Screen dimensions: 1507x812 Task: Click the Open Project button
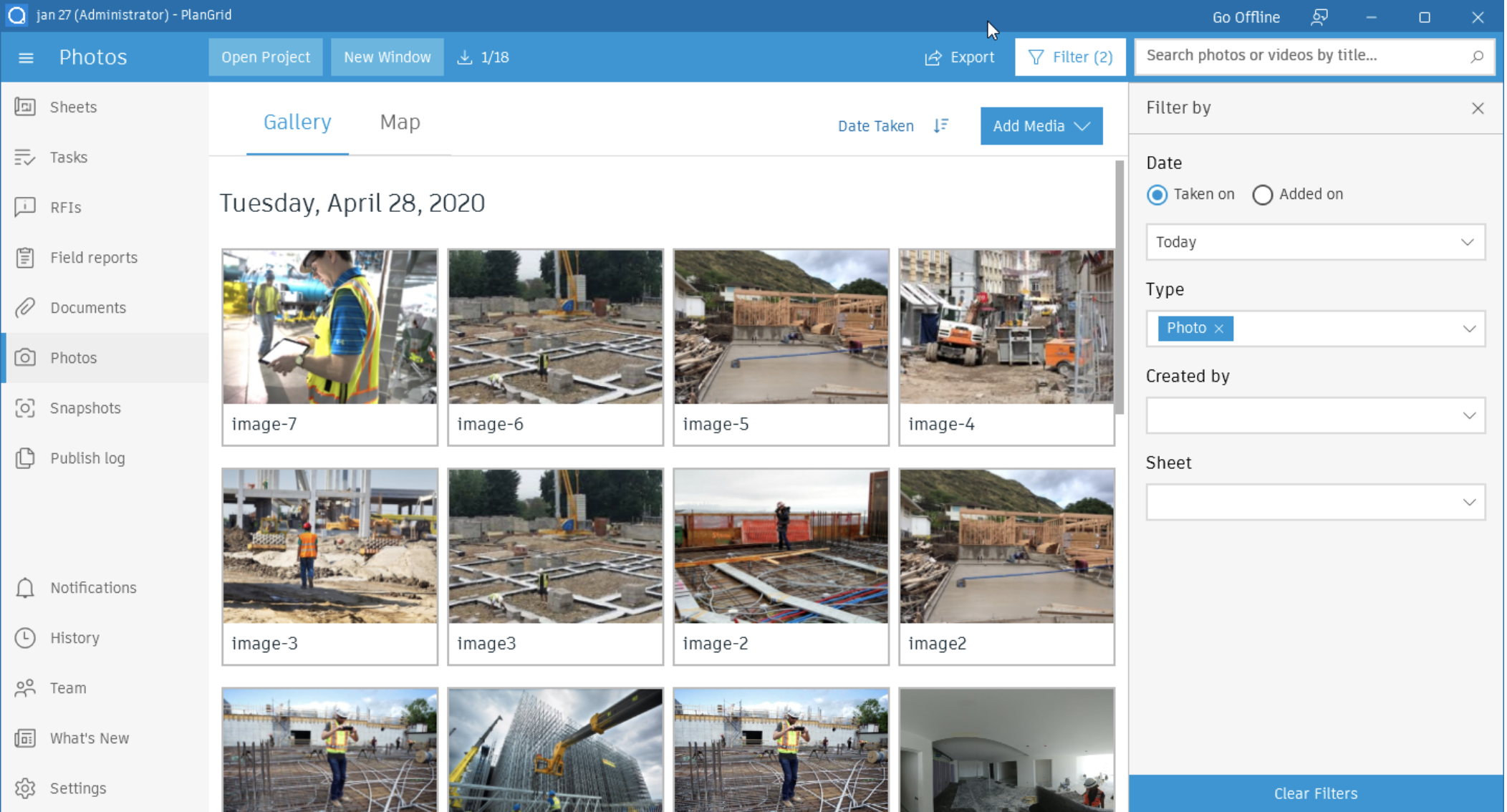click(x=266, y=56)
